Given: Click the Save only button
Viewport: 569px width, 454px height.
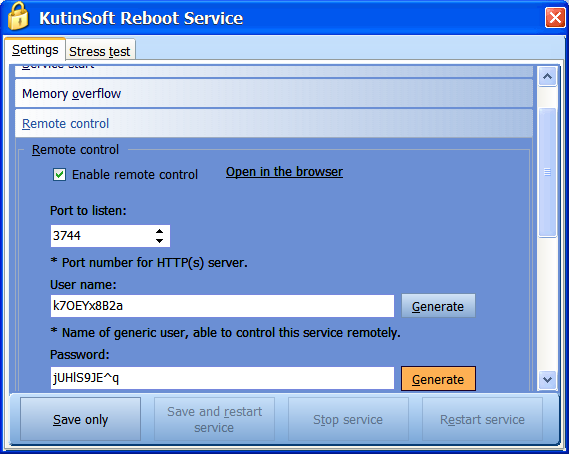Looking at the screenshot, I should 81,419.
